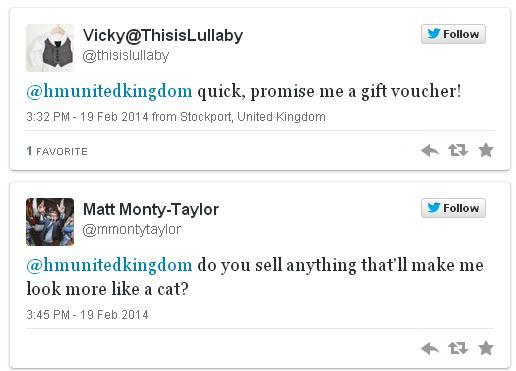This screenshot has width=516, height=371.
Task: Open the Matt Monty-Taylor display name
Action: [151, 209]
